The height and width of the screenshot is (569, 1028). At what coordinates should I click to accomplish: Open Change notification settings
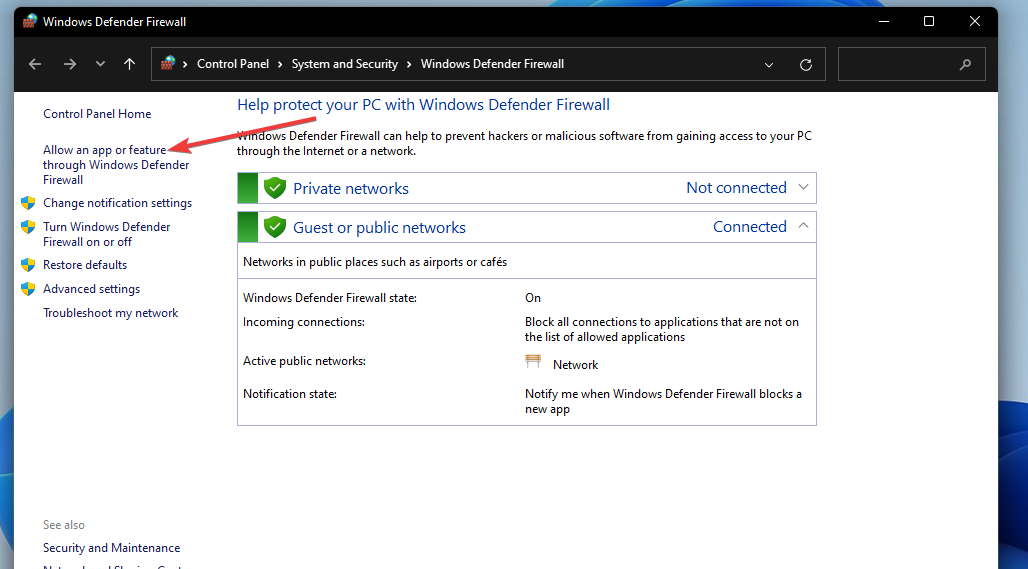117,203
